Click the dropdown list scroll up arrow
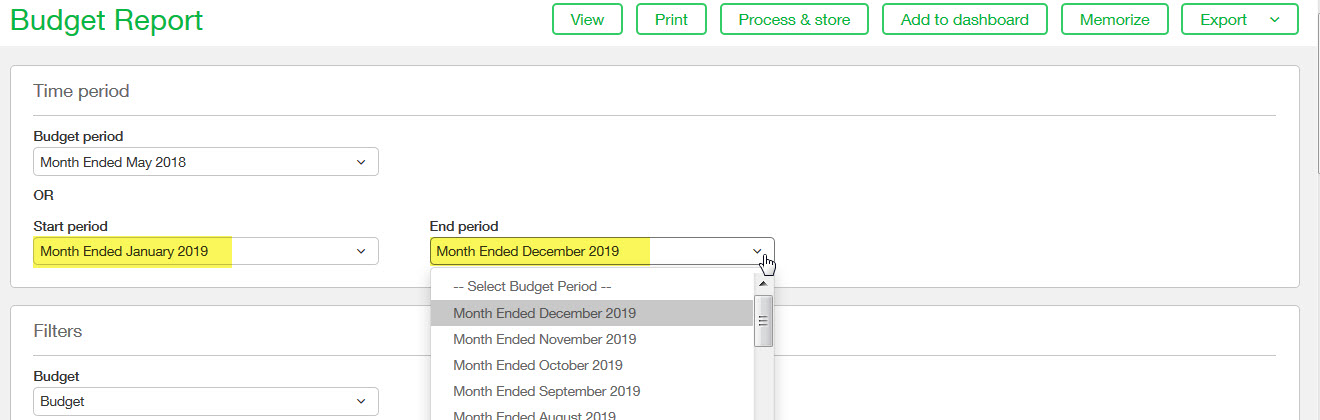Viewport: 1320px width, 420px height. [763, 282]
